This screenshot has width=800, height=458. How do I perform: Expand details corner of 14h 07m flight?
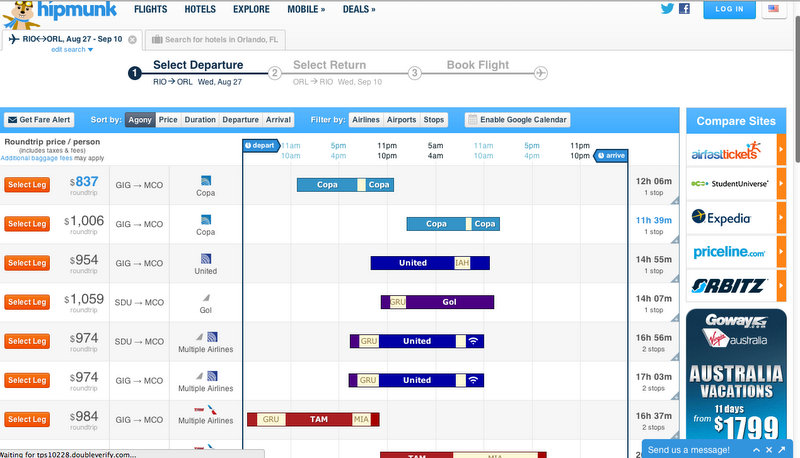674,318
